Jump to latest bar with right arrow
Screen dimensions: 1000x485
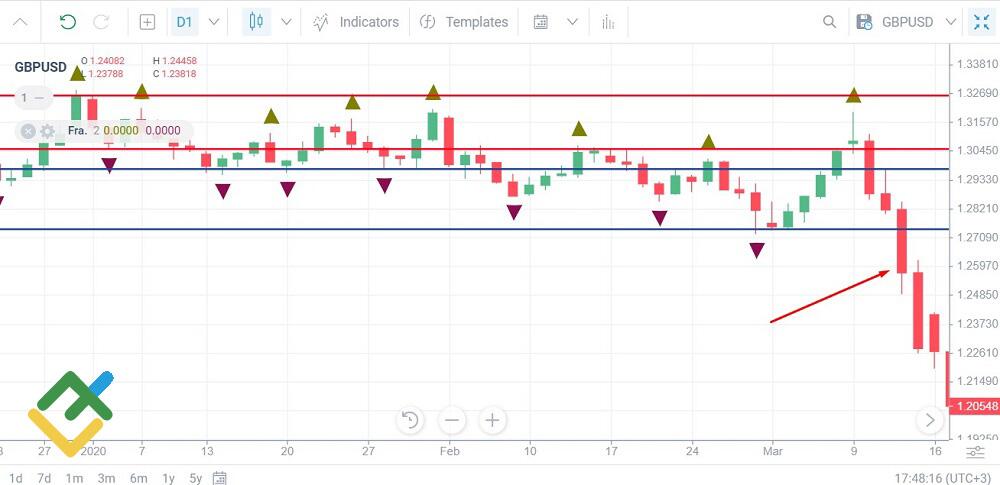tap(930, 420)
